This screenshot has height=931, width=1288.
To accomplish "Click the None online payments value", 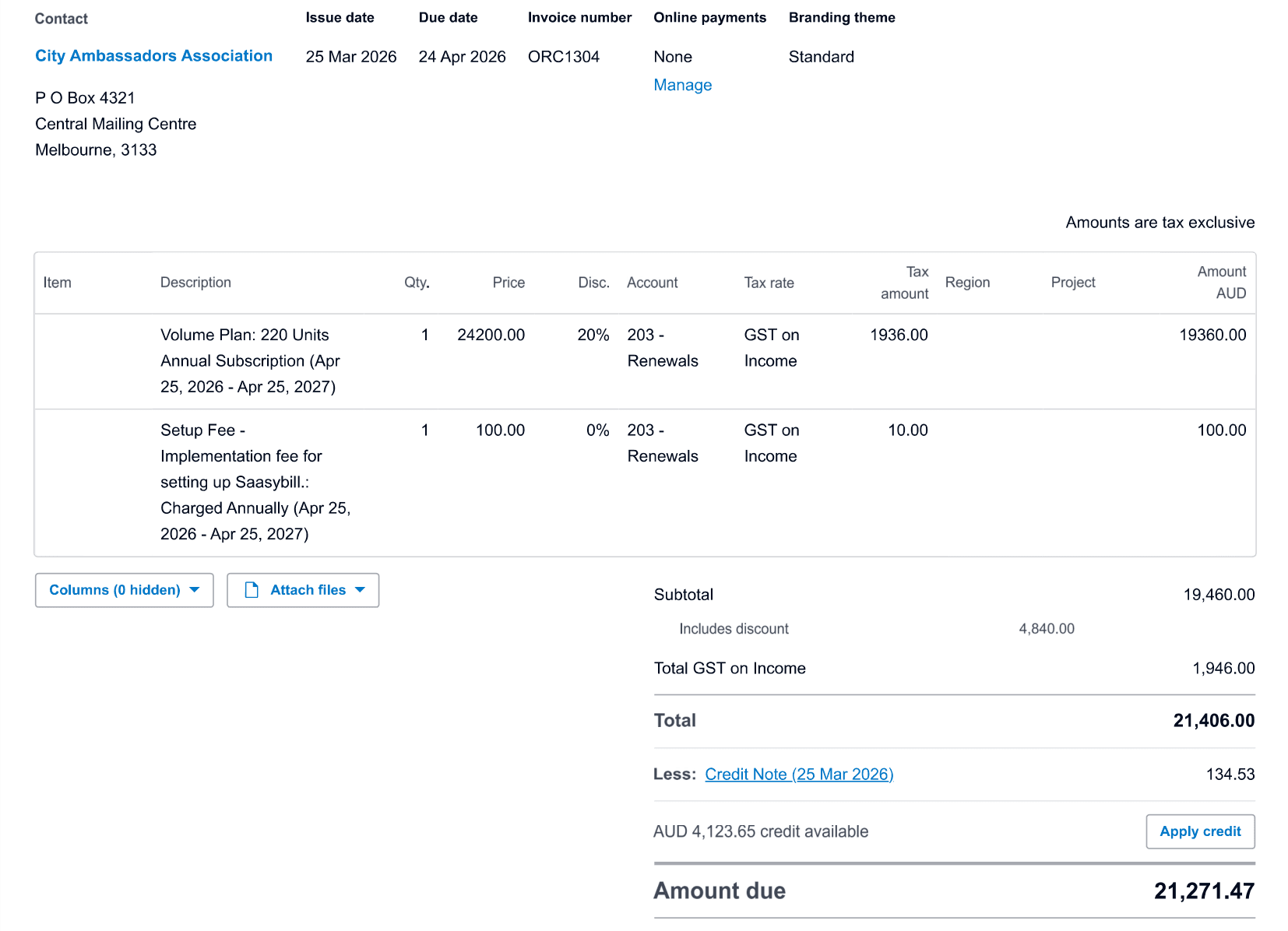I will pos(673,57).
